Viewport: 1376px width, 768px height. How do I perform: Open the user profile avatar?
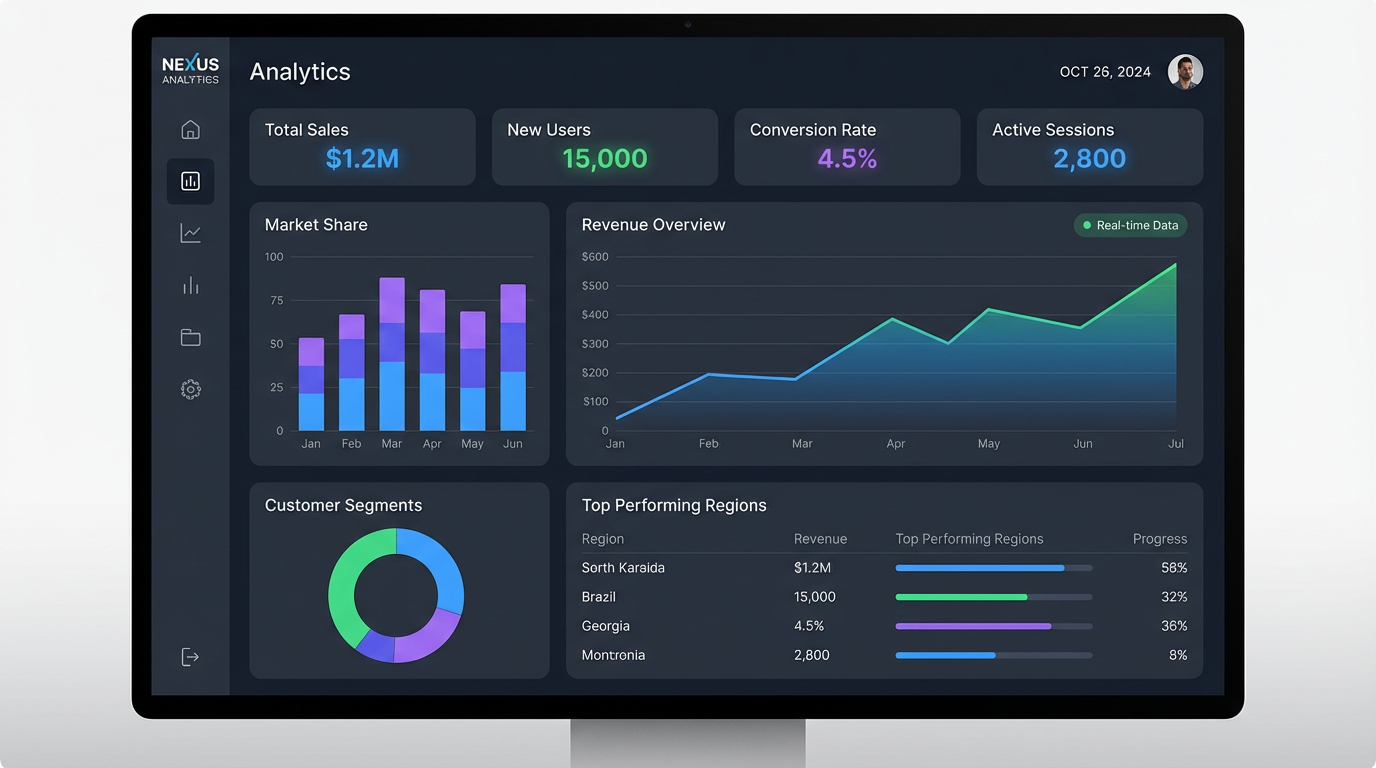1185,71
